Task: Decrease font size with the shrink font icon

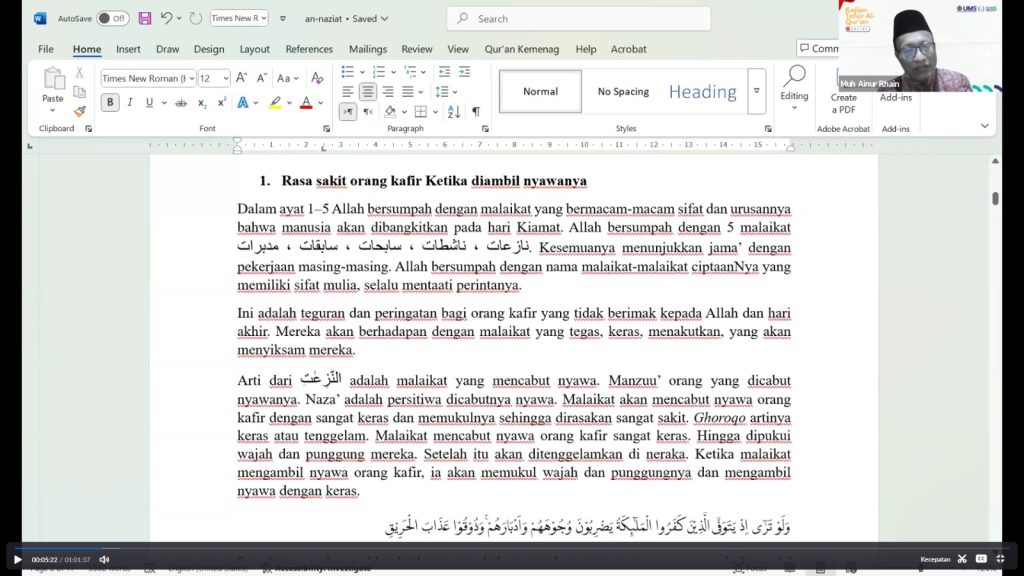Action: (261, 78)
